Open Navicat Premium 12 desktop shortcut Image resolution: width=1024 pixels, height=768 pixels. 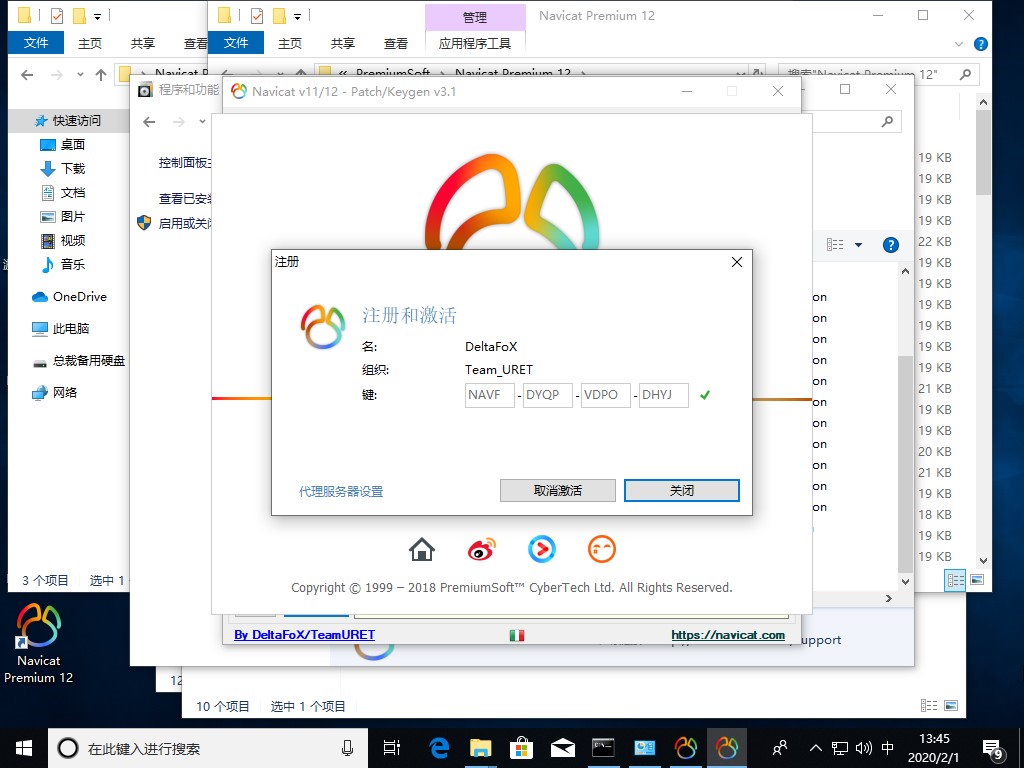(39, 643)
